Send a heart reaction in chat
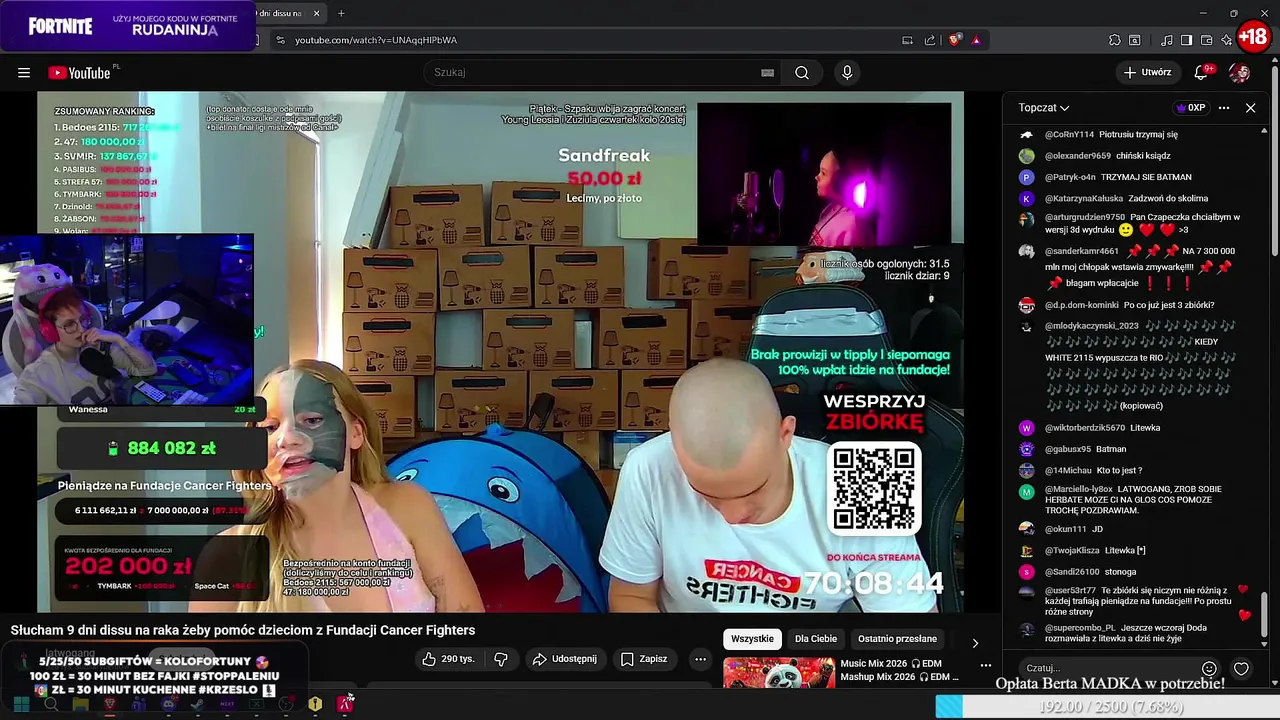Image resolution: width=1280 pixels, height=720 pixels. [x=1241, y=668]
